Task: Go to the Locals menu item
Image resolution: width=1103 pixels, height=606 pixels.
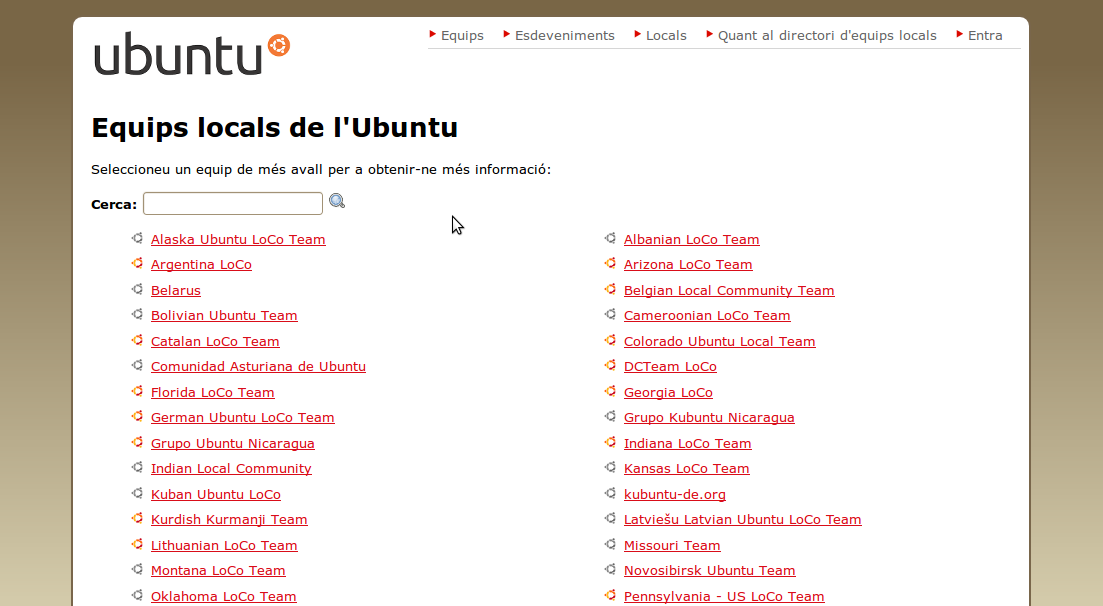Action: coord(666,35)
